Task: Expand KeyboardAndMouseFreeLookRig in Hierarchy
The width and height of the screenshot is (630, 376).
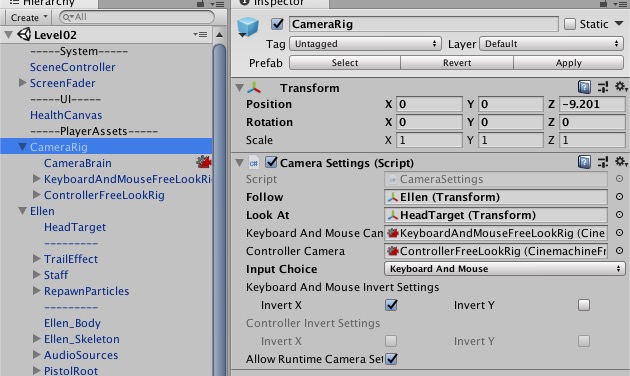Action: (37, 179)
